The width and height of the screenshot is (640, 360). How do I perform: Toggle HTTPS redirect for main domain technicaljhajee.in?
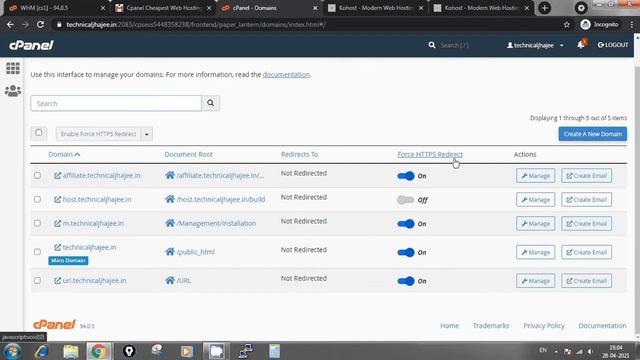[406, 252]
